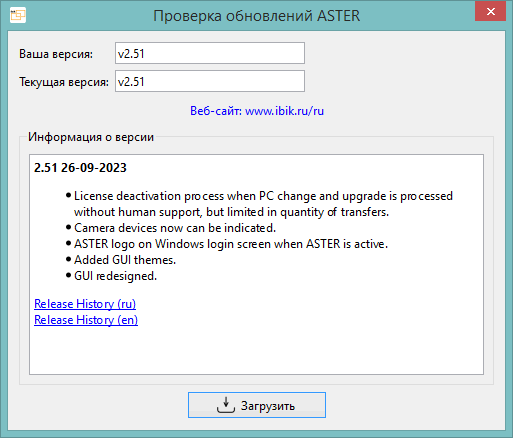Click the Информация о версии group title
The image size is (513, 438).
click(x=91, y=137)
